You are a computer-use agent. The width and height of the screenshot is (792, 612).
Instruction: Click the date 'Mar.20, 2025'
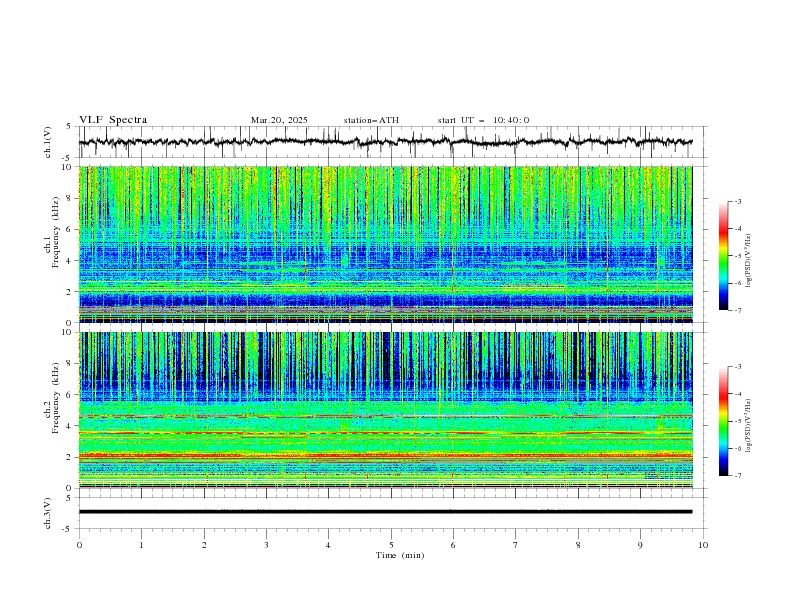pyautogui.click(x=279, y=120)
